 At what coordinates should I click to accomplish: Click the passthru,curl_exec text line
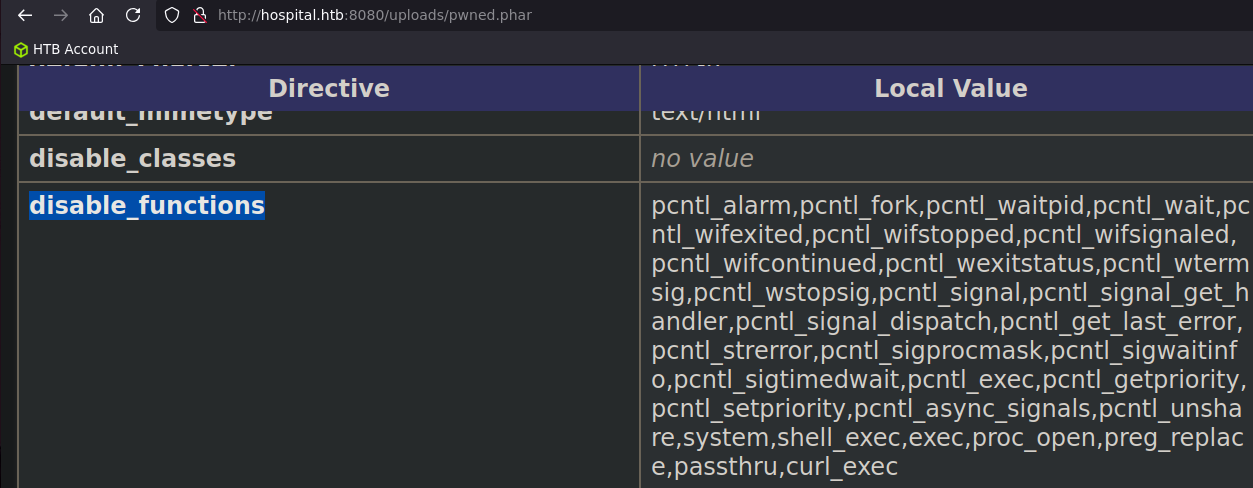pyautogui.click(x=775, y=466)
